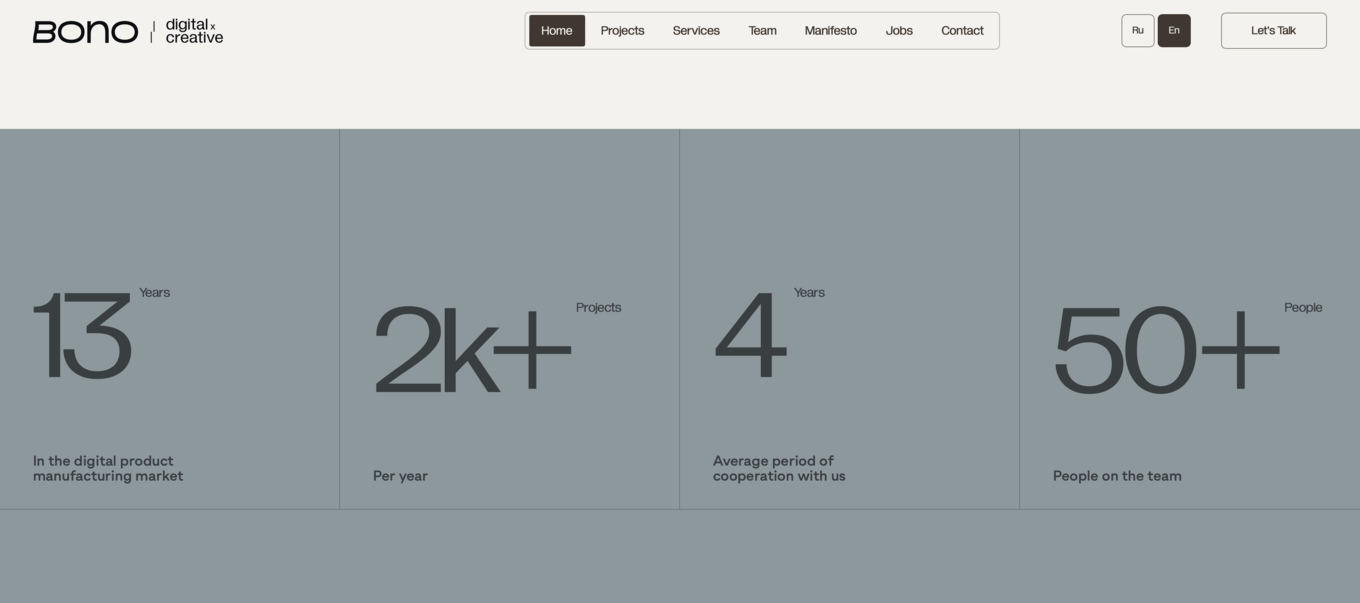Screen dimensions: 1360x603
Task: View the Jobs page
Action: [x=899, y=31]
